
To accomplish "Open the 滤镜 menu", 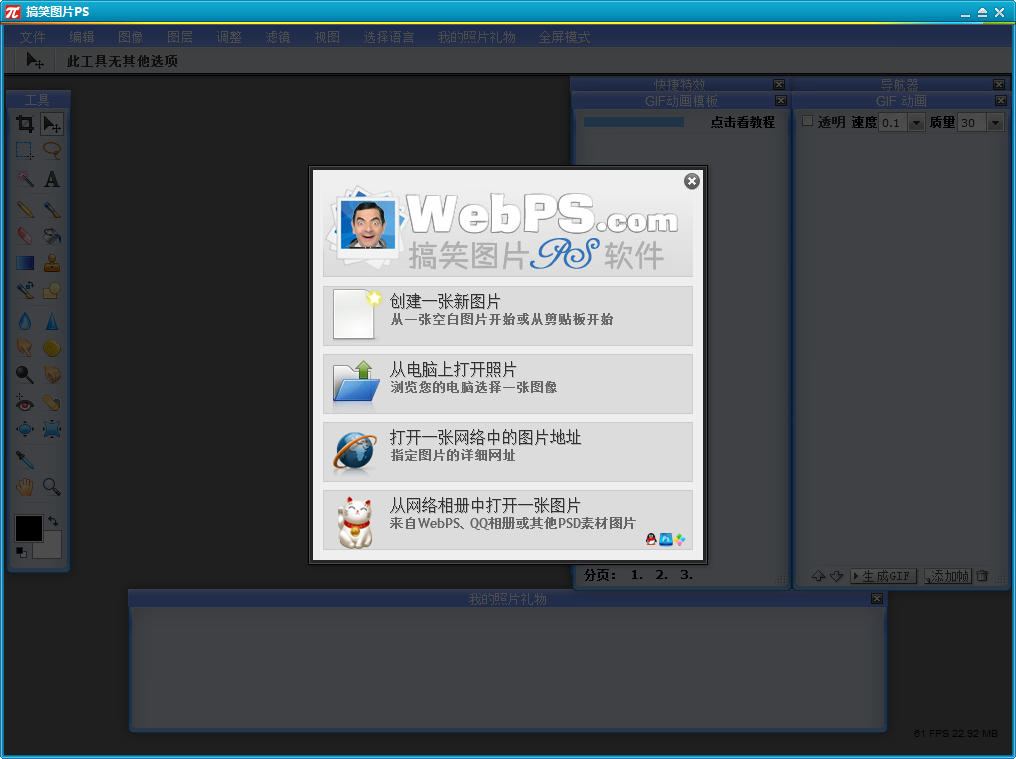I will [278, 37].
